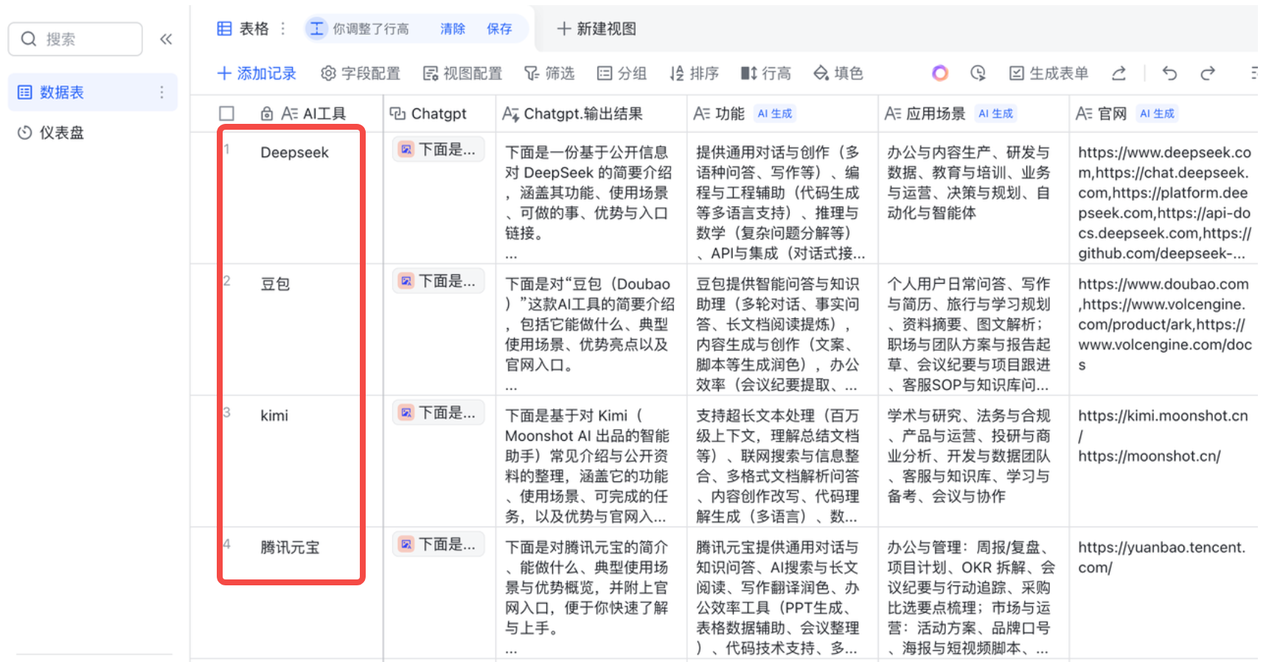
Task: Click the Chatgpt chip in kimi row
Action: 438,413
